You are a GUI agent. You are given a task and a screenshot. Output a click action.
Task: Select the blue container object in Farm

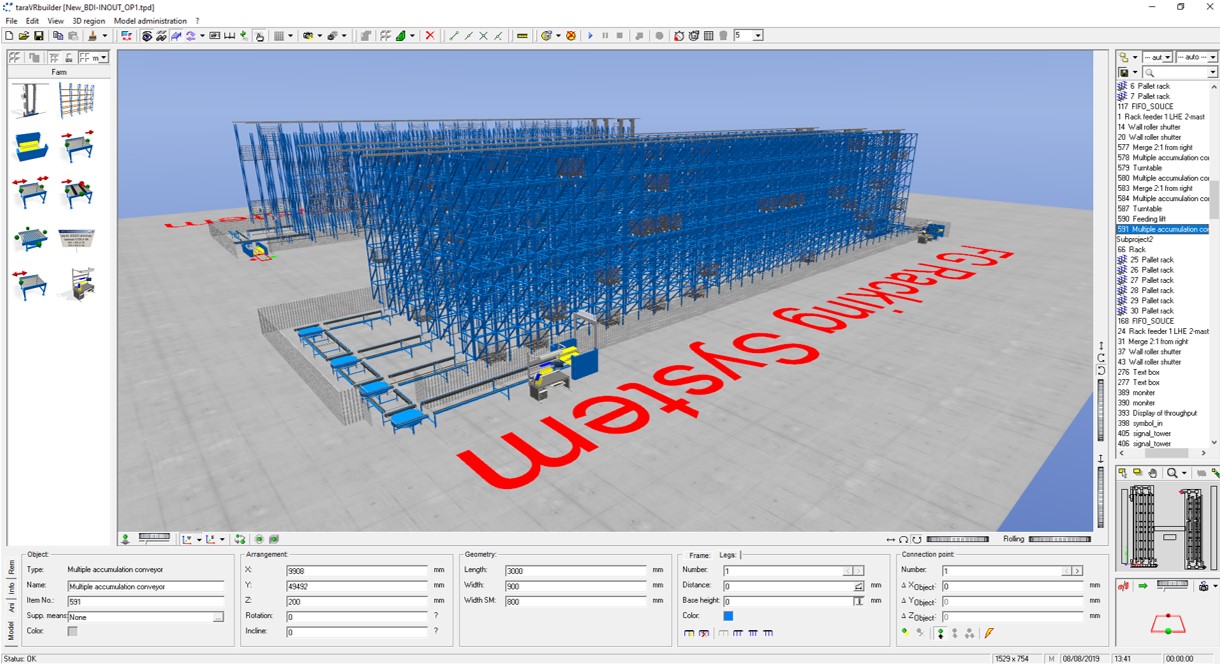coord(31,146)
